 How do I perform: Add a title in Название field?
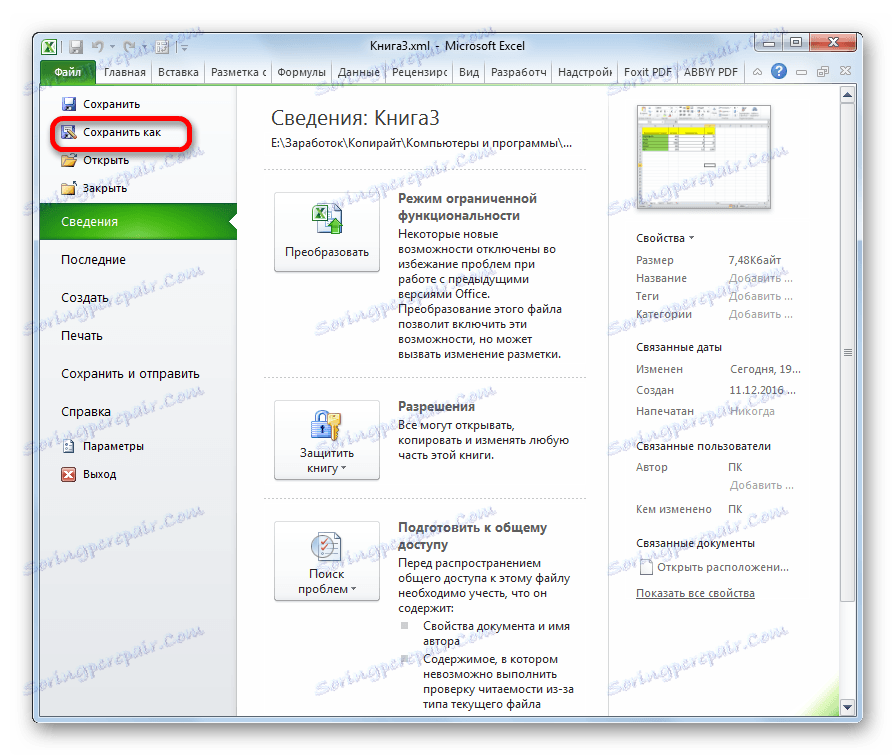click(761, 278)
